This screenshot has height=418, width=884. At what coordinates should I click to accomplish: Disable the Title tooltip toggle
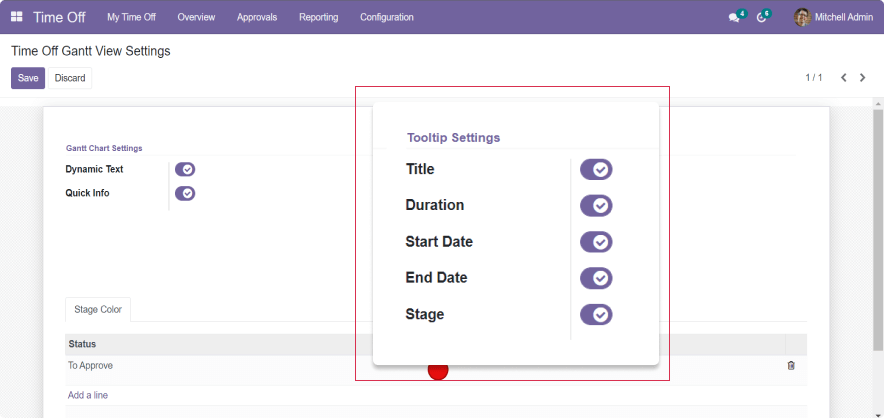pyautogui.click(x=596, y=170)
